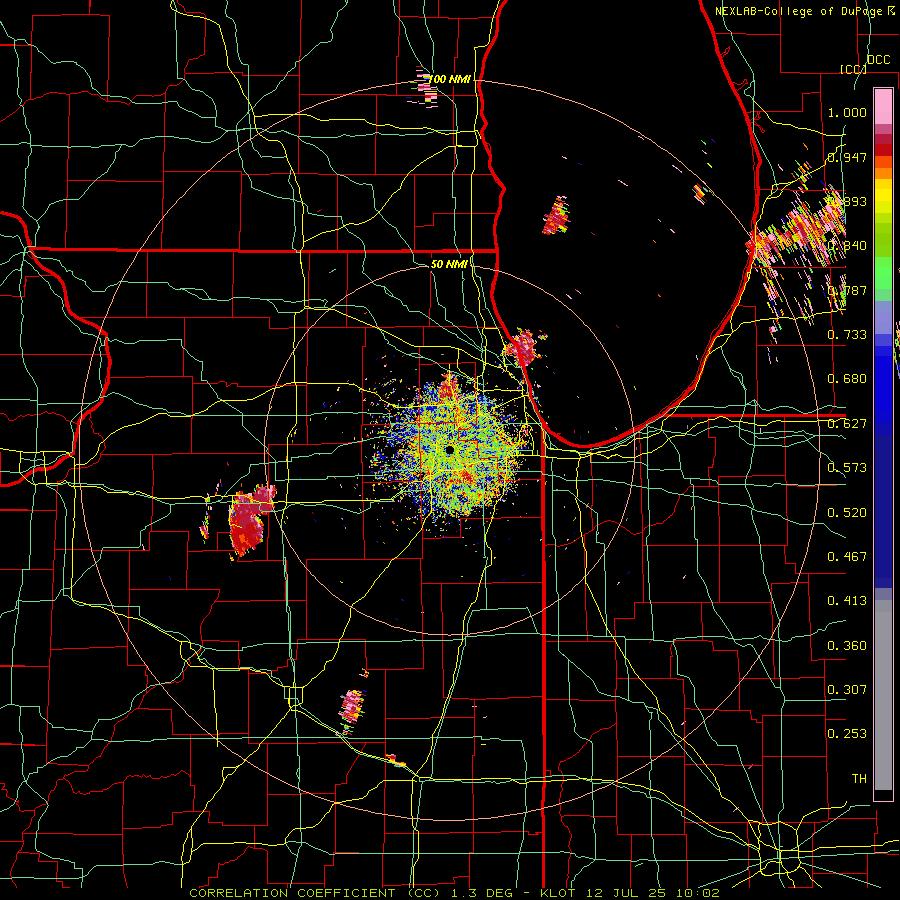Image resolution: width=900 pixels, height=900 pixels.
Task: Pick the pink top segment of the color bar
Action: pyautogui.click(x=883, y=106)
